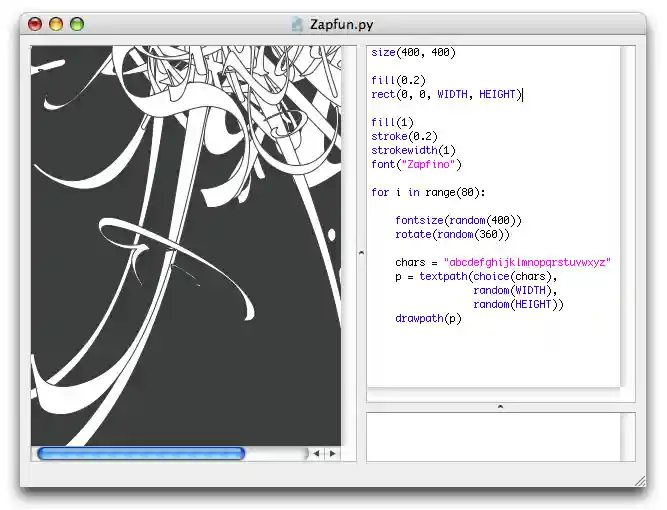Image resolution: width=667 pixels, height=510 pixels.
Task: Click the rendered Zapfino artwork canvas
Action: 186,245
